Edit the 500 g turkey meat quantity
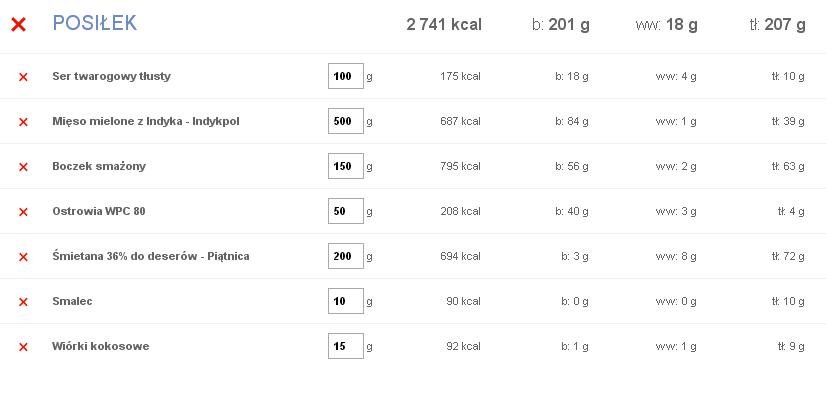The image size is (826, 404). 346,121
